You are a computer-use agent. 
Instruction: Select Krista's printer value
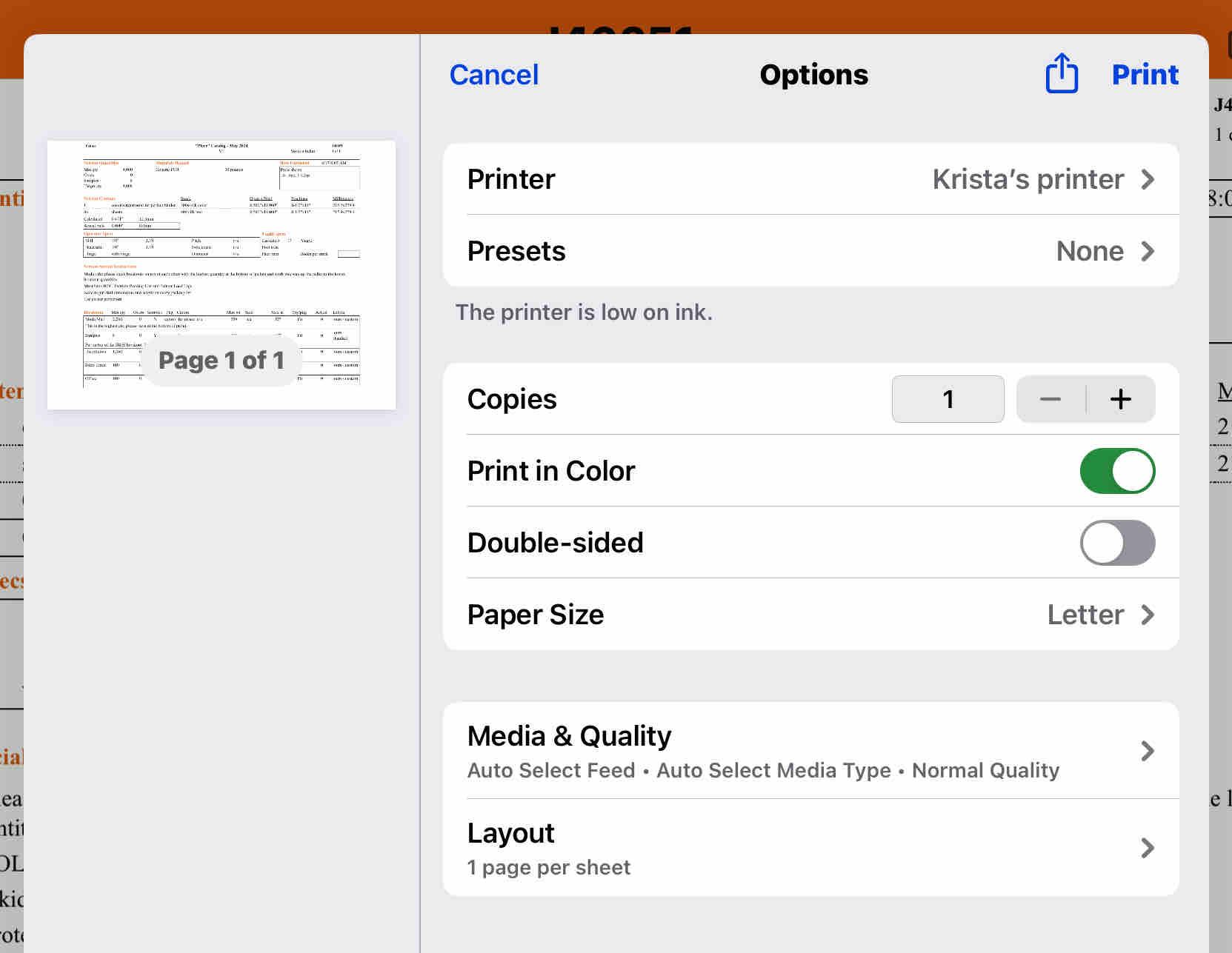click(1028, 179)
